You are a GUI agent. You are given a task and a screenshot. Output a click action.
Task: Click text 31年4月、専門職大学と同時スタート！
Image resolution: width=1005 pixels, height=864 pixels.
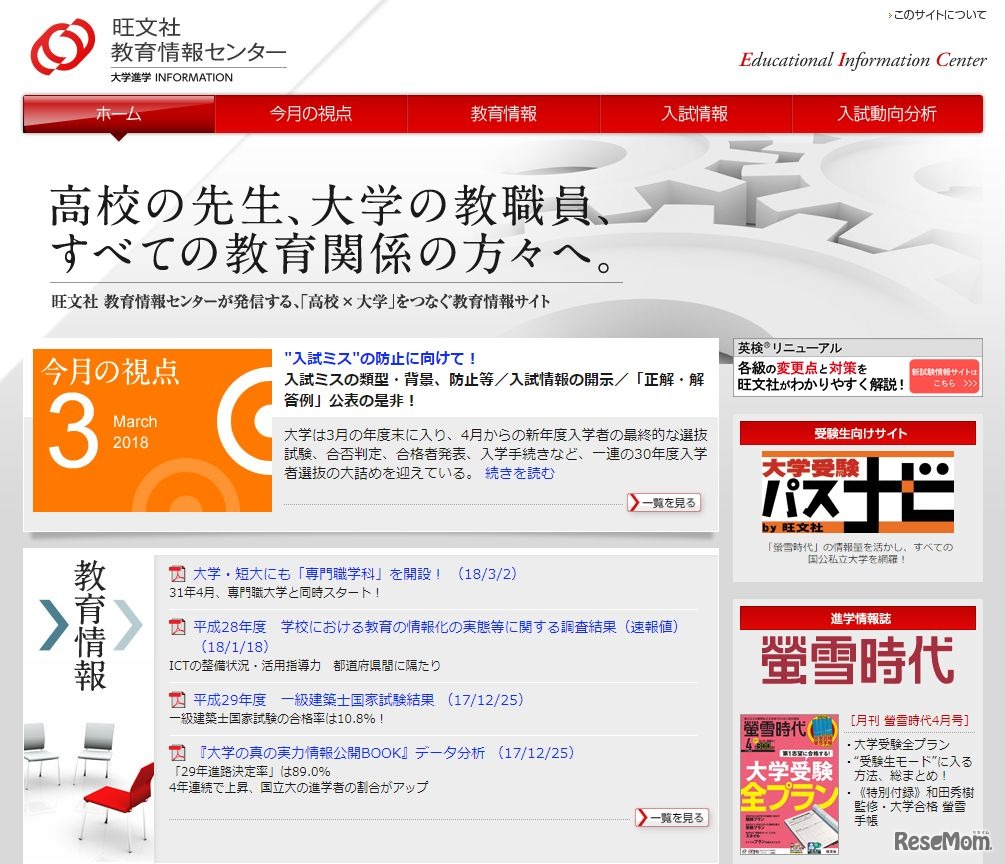click(276, 593)
